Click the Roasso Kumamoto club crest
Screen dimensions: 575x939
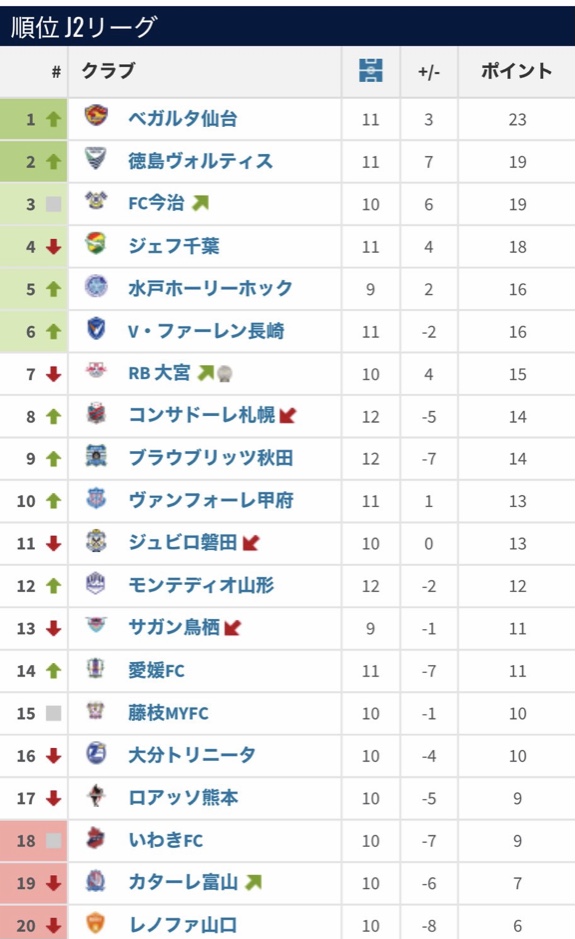(x=96, y=795)
